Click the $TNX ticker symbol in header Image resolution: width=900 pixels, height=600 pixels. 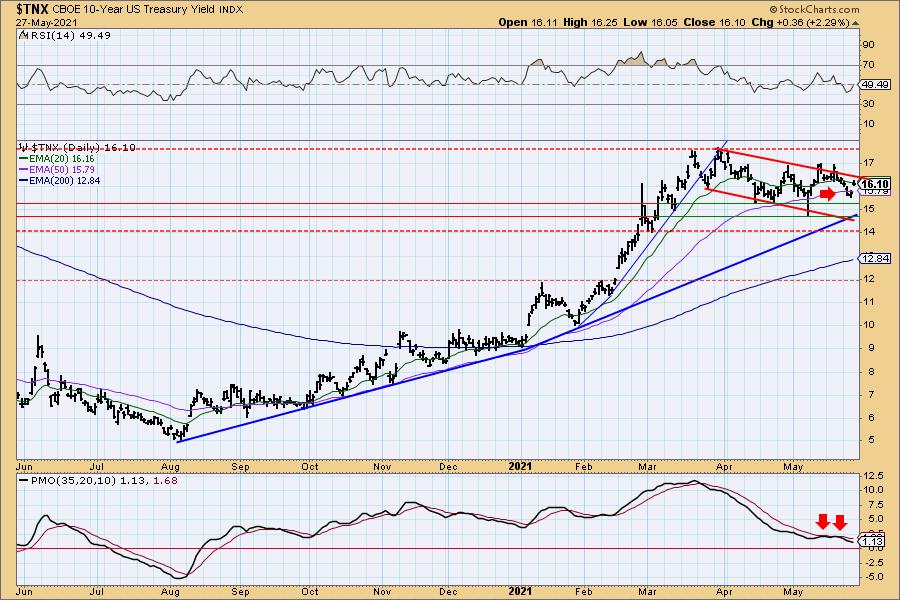(x=33, y=9)
